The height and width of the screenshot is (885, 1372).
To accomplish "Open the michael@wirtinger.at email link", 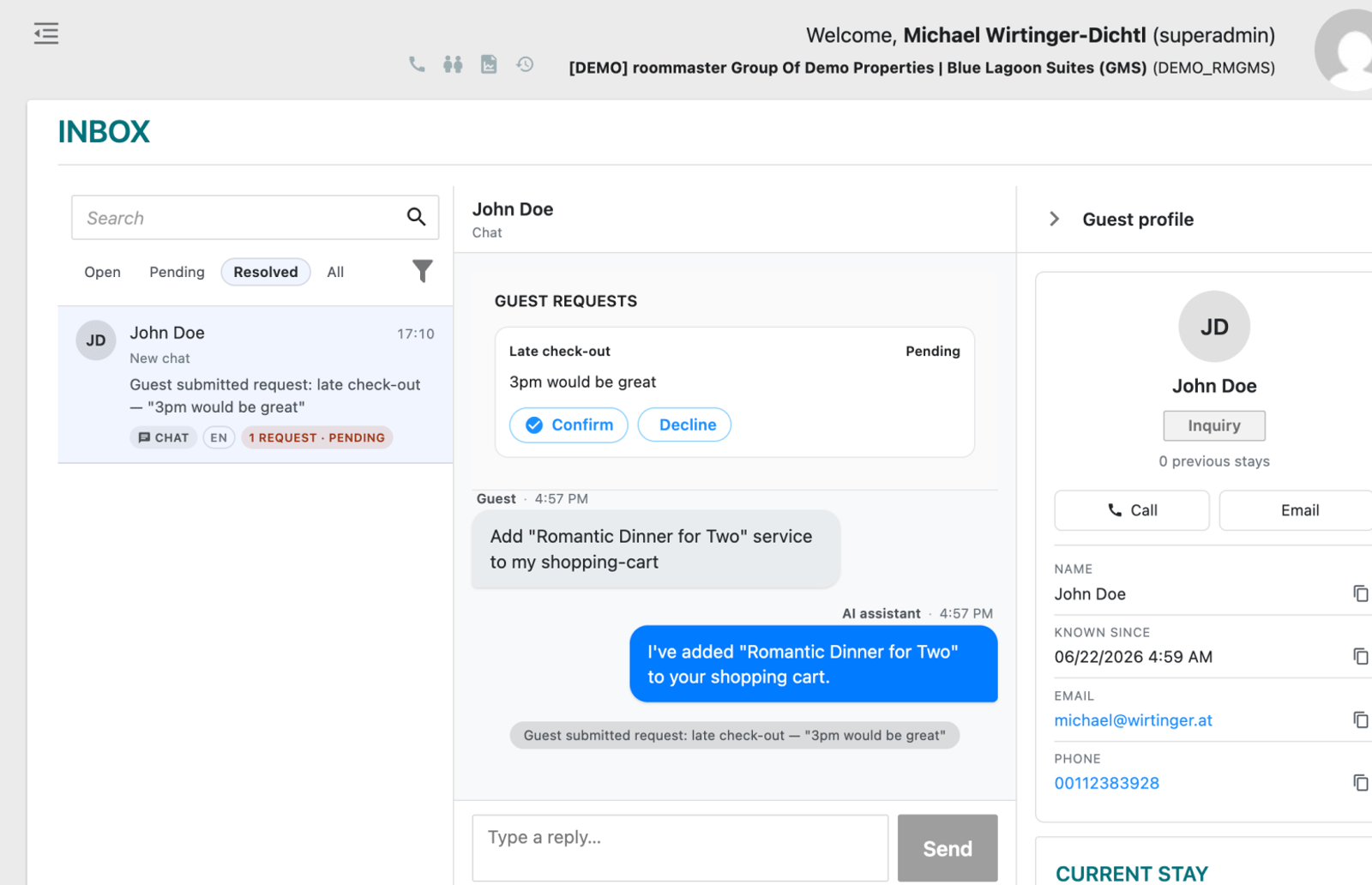I will point(1133,720).
